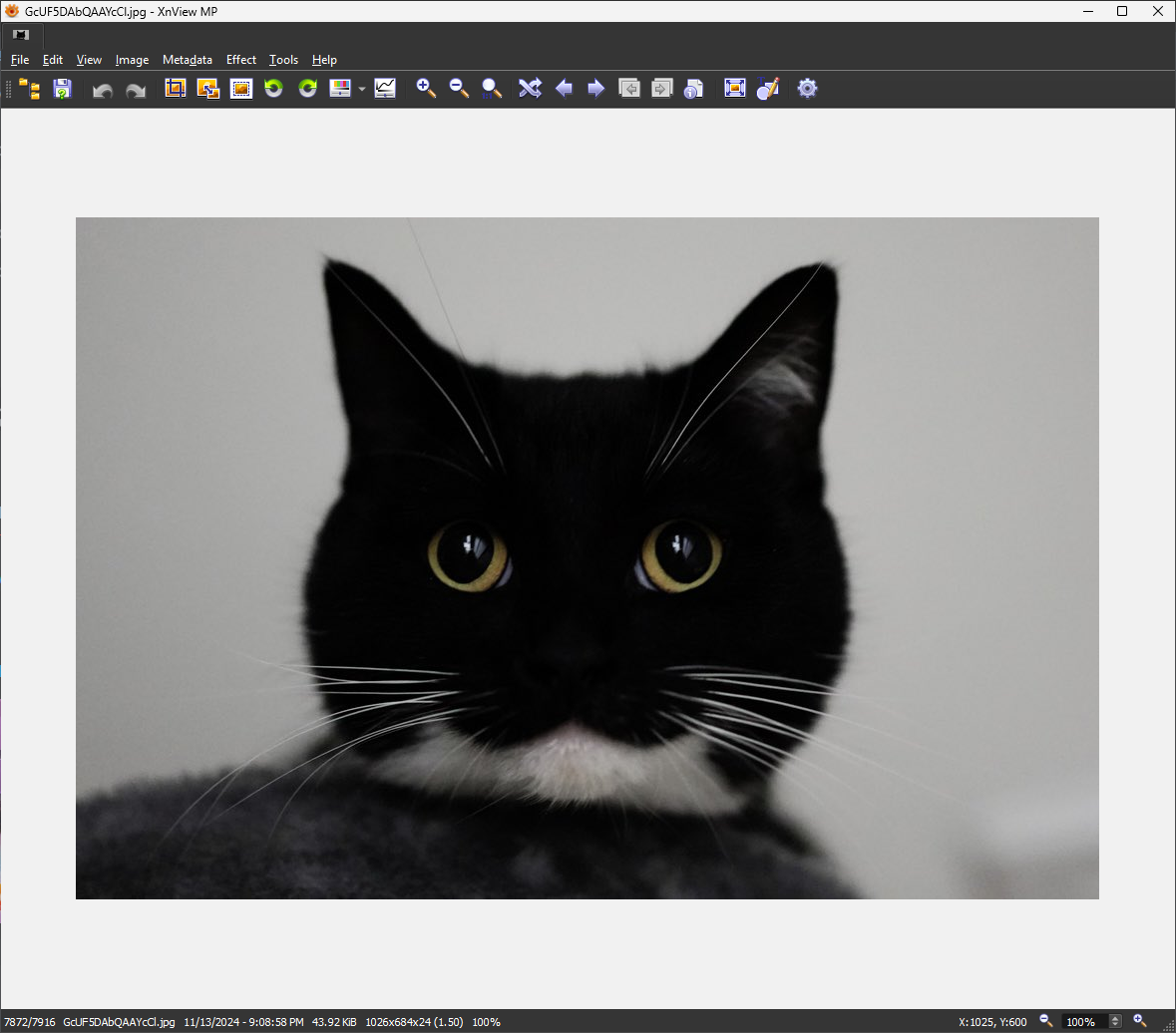Click the status bar zoom in button
Image resolution: width=1176 pixels, height=1033 pixels.
click(1140, 1020)
